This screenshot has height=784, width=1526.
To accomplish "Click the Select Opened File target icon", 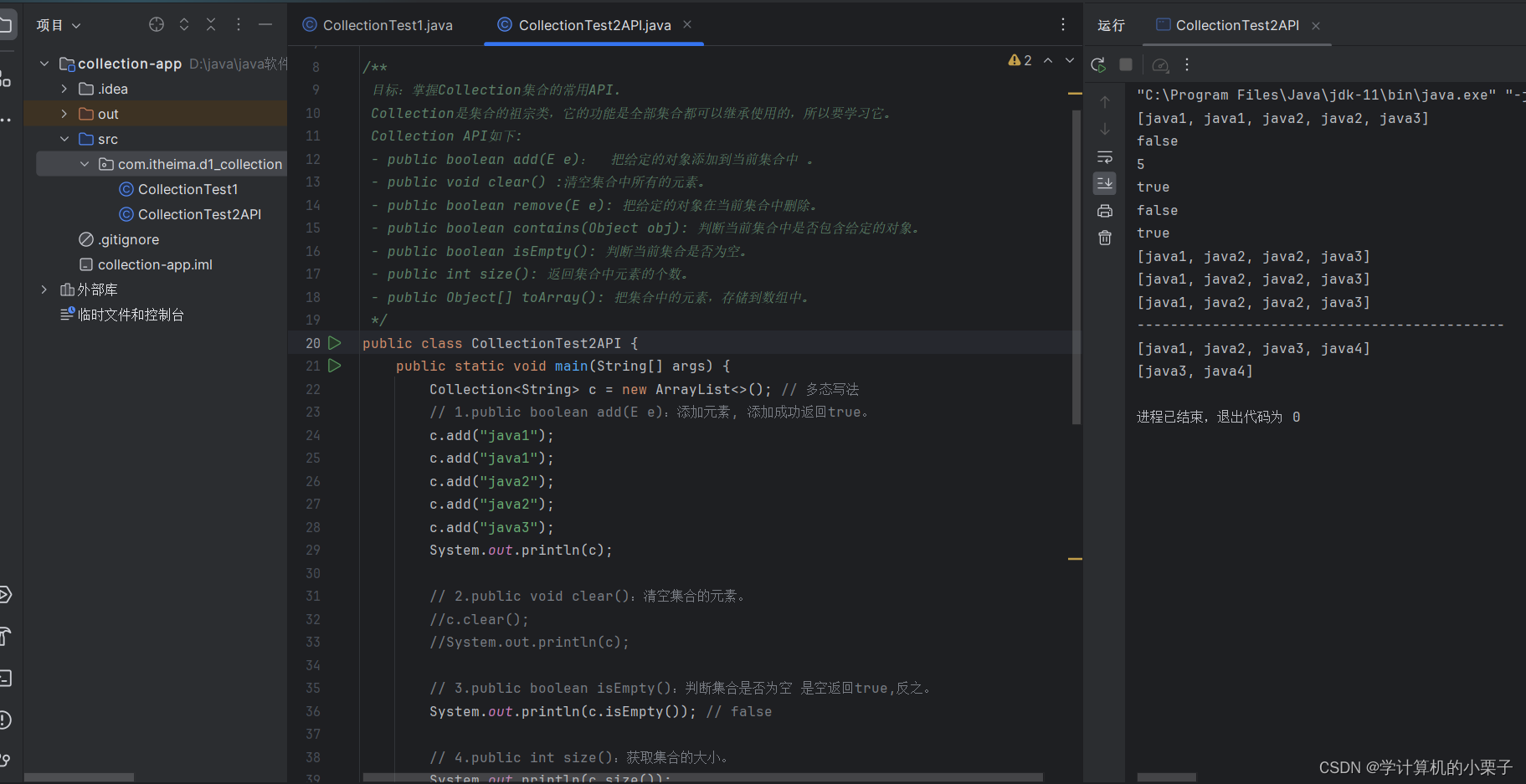I will pos(157,25).
